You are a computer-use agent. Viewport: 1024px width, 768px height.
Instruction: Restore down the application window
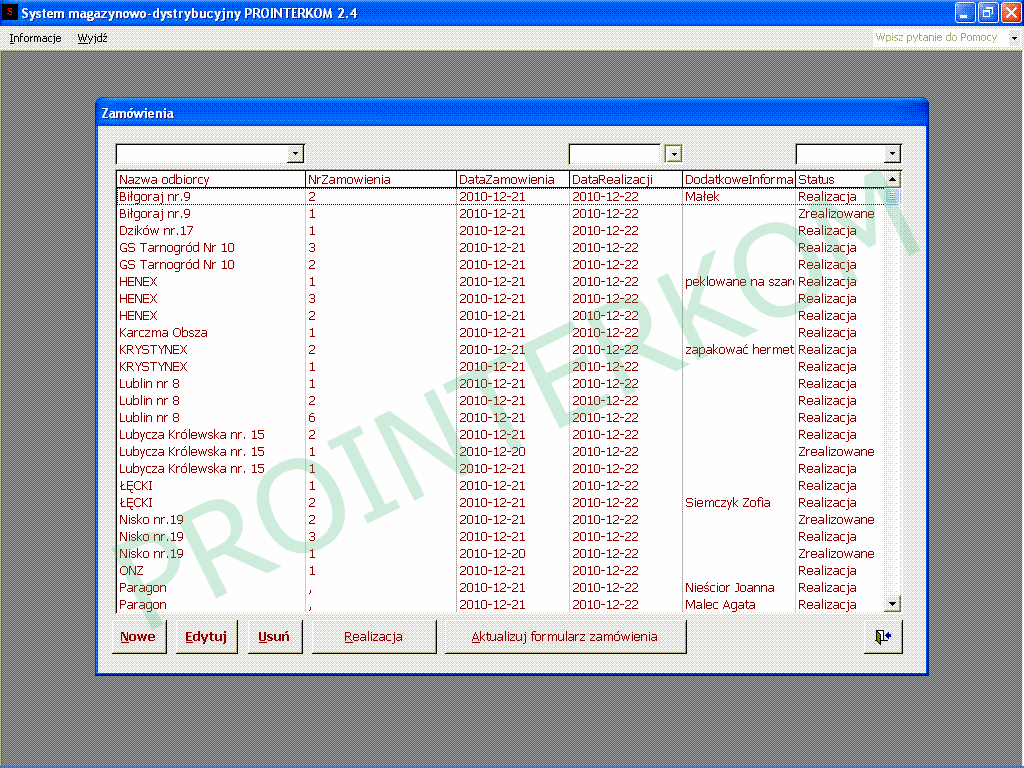click(x=987, y=13)
